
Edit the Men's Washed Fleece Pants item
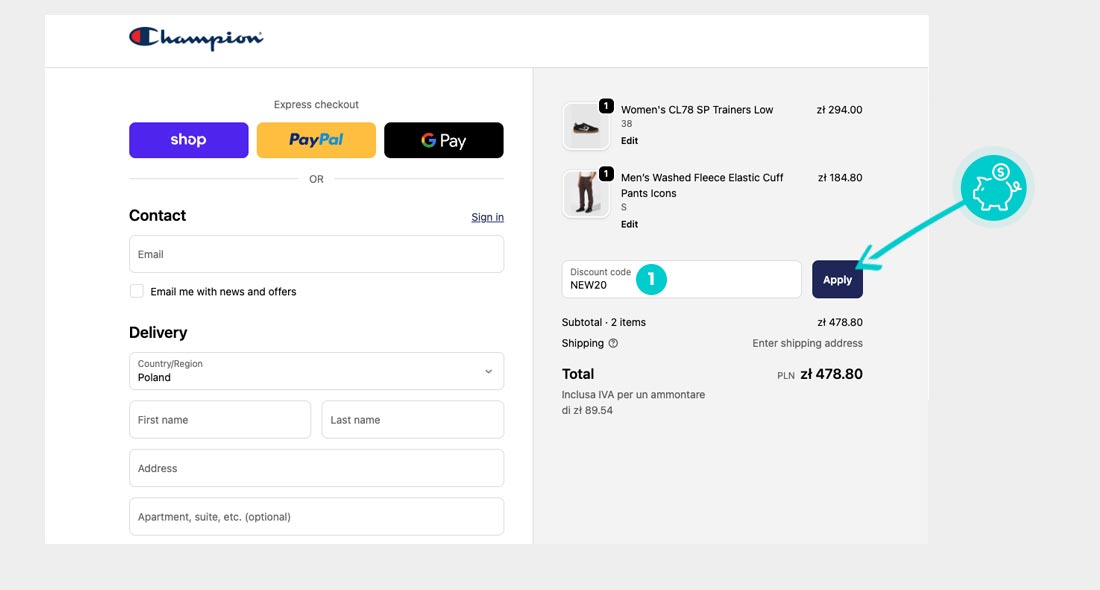(x=629, y=224)
